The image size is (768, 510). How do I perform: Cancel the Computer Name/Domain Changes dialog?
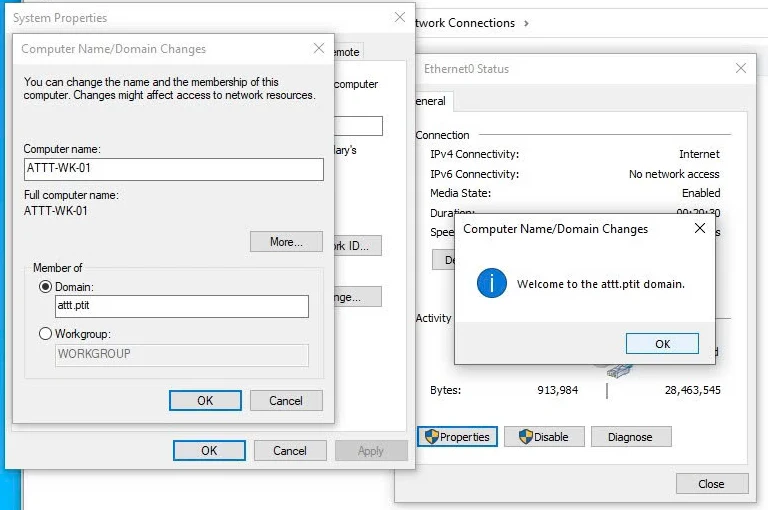pos(286,400)
